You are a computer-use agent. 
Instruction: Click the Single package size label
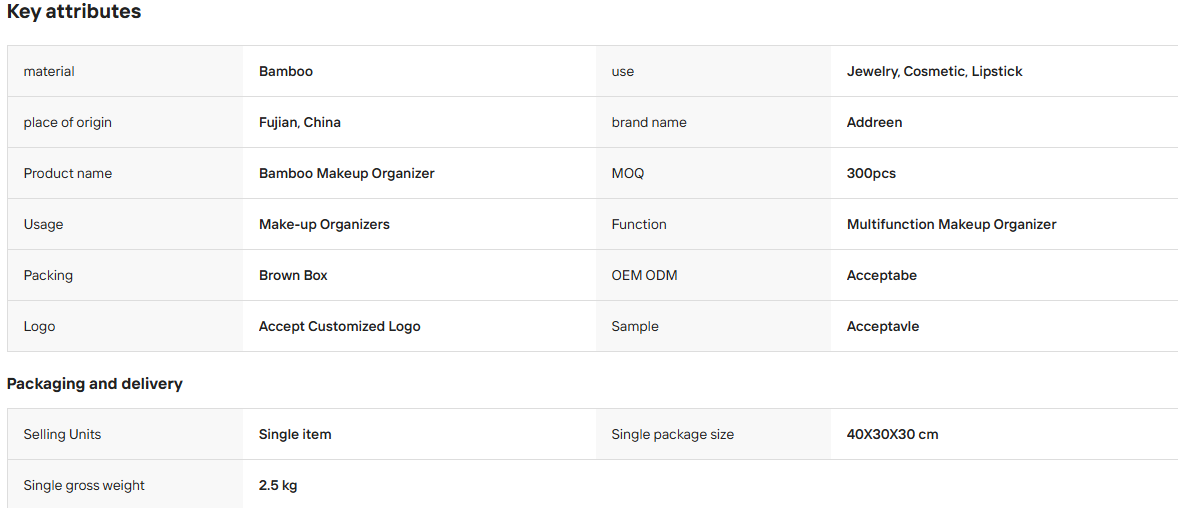[672, 434]
